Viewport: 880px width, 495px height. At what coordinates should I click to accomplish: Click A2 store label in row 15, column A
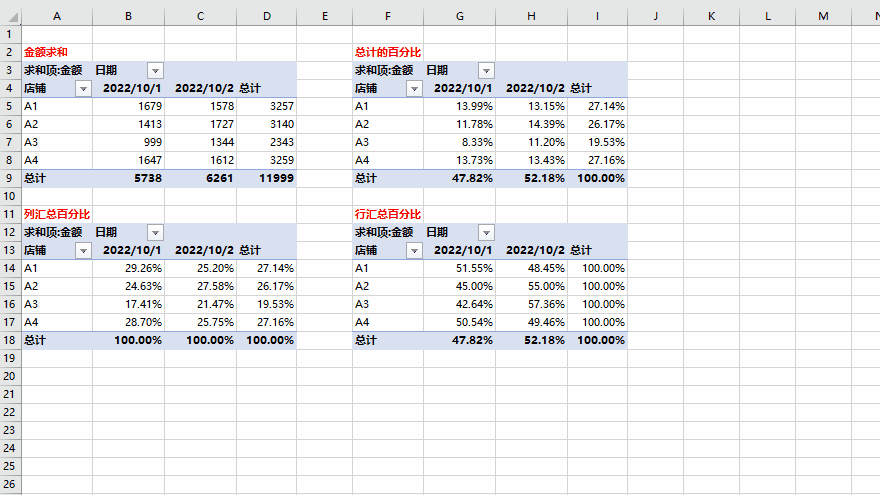(x=31, y=286)
